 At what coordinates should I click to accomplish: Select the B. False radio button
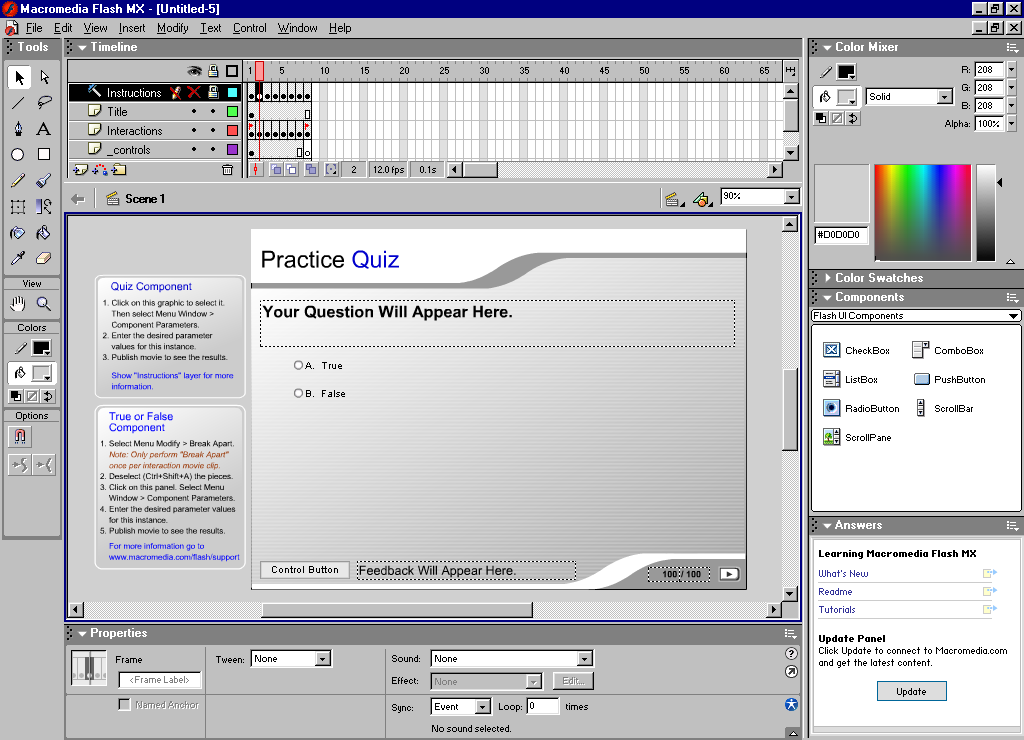(298, 393)
